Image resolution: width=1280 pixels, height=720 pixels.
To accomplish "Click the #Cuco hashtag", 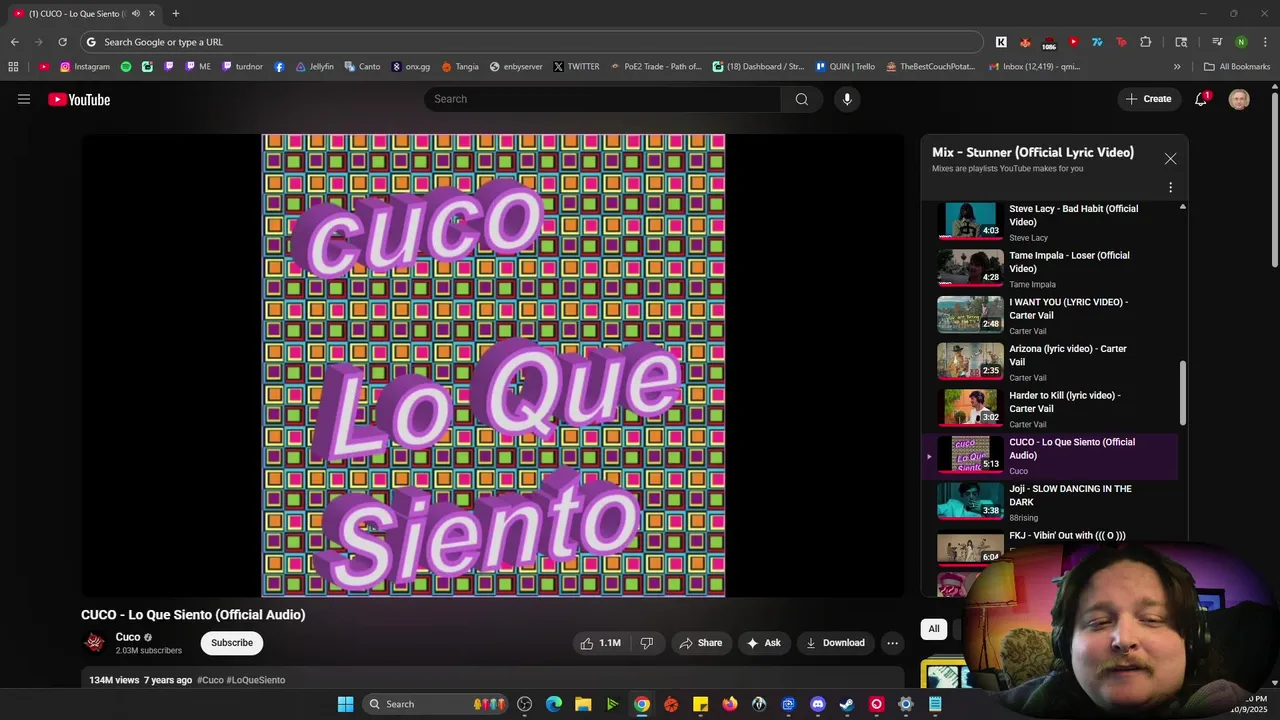I will (210, 680).
